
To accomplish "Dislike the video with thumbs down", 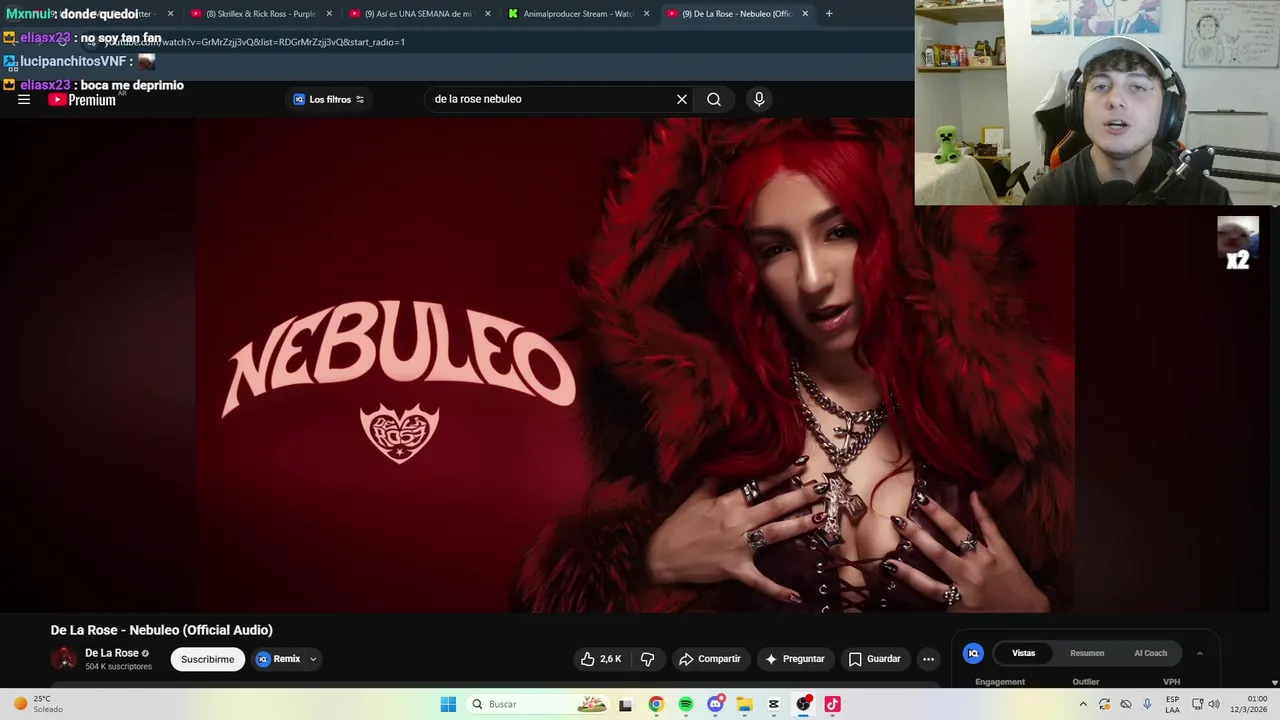I will tap(647, 659).
